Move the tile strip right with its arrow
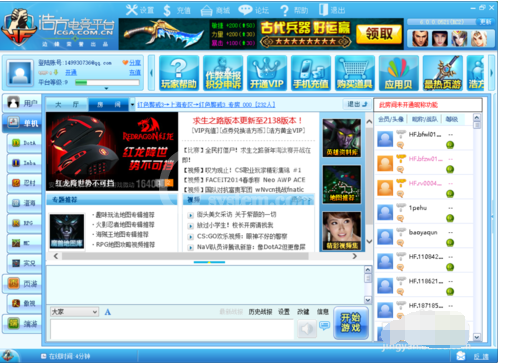This screenshot has height=363, width=511. (491, 73)
